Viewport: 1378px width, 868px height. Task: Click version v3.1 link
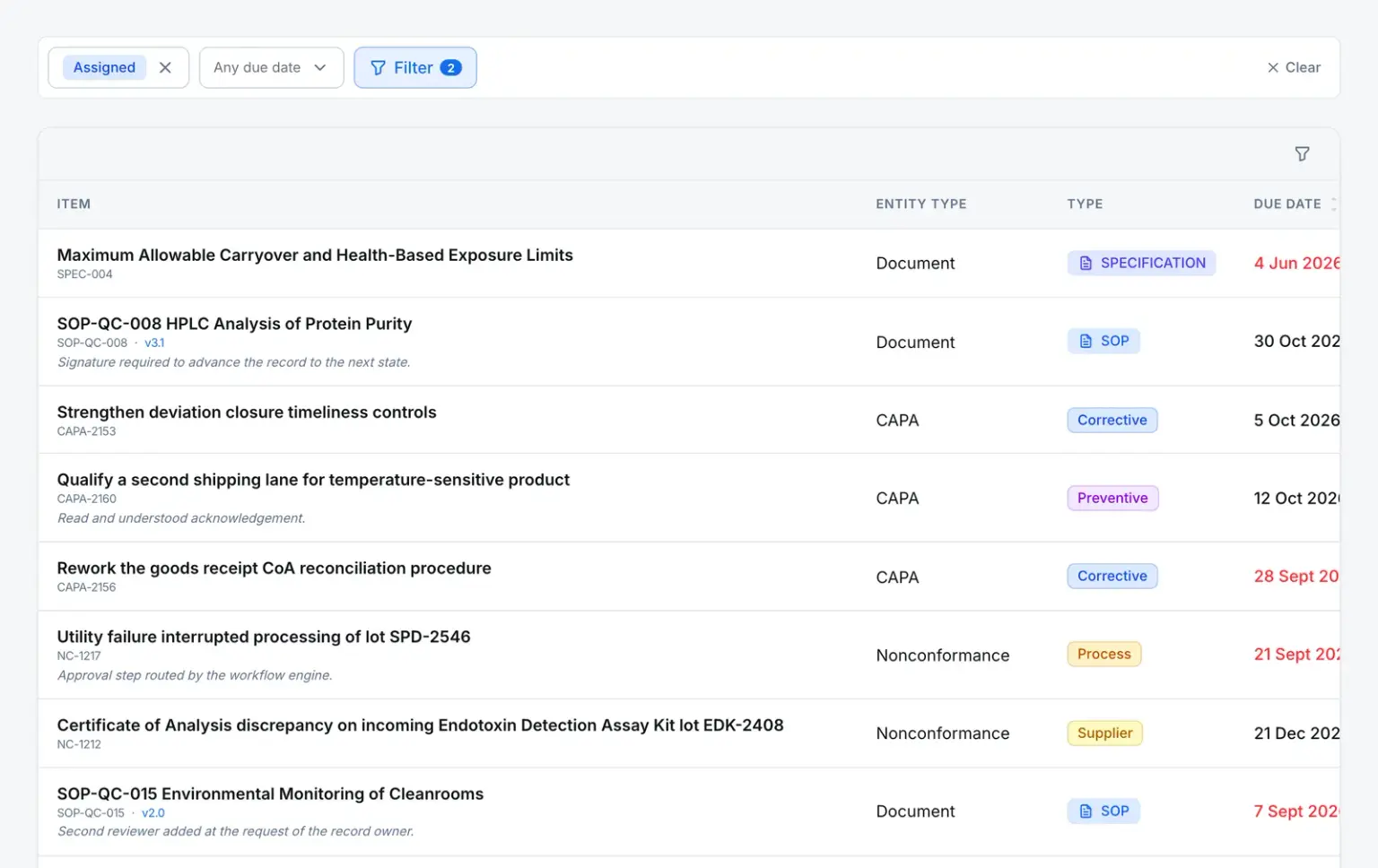coord(154,343)
